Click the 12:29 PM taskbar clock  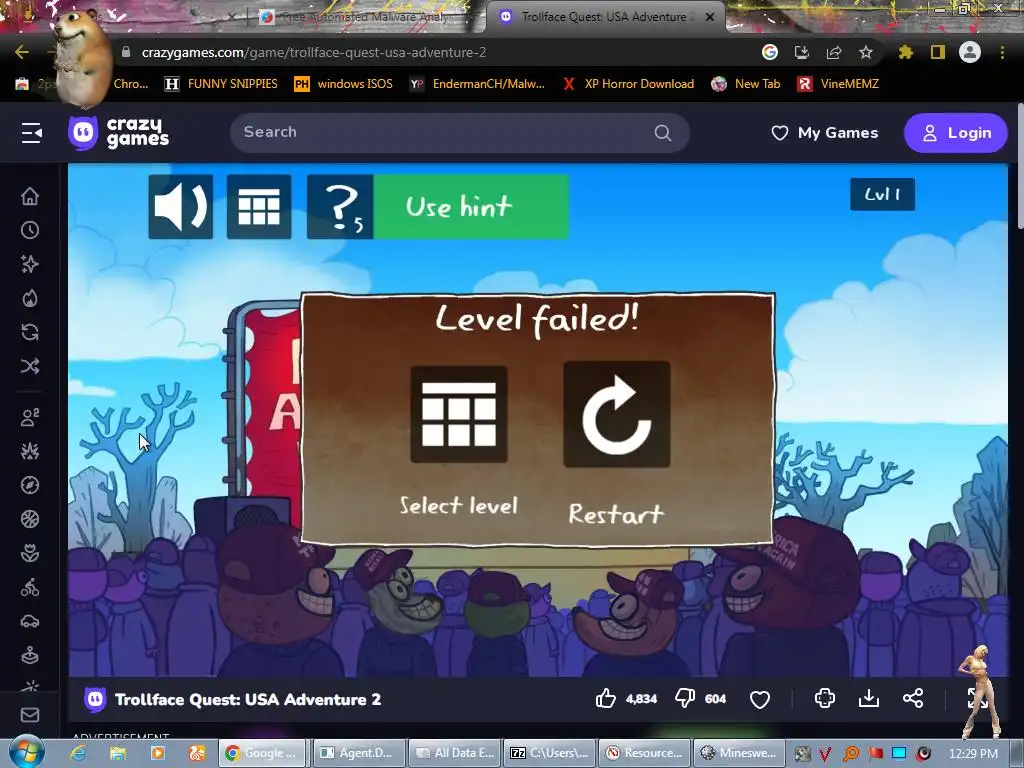pyautogui.click(x=973, y=753)
